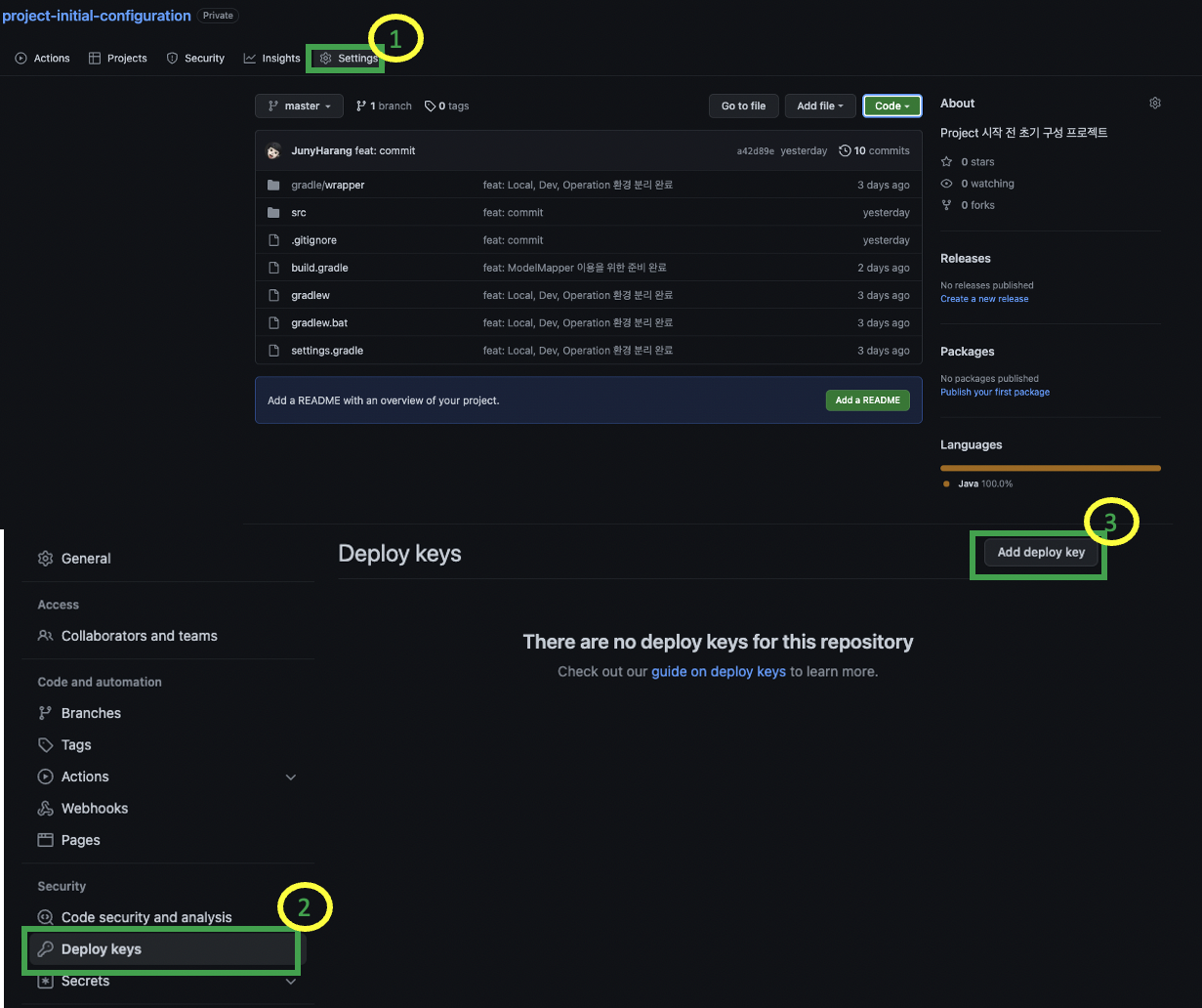Click Publish your first package link

pyautogui.click(x=995, y=392)
